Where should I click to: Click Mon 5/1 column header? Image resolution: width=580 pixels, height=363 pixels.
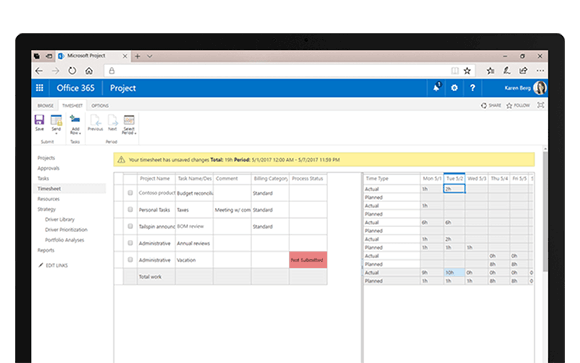click(x=432, y=178)
